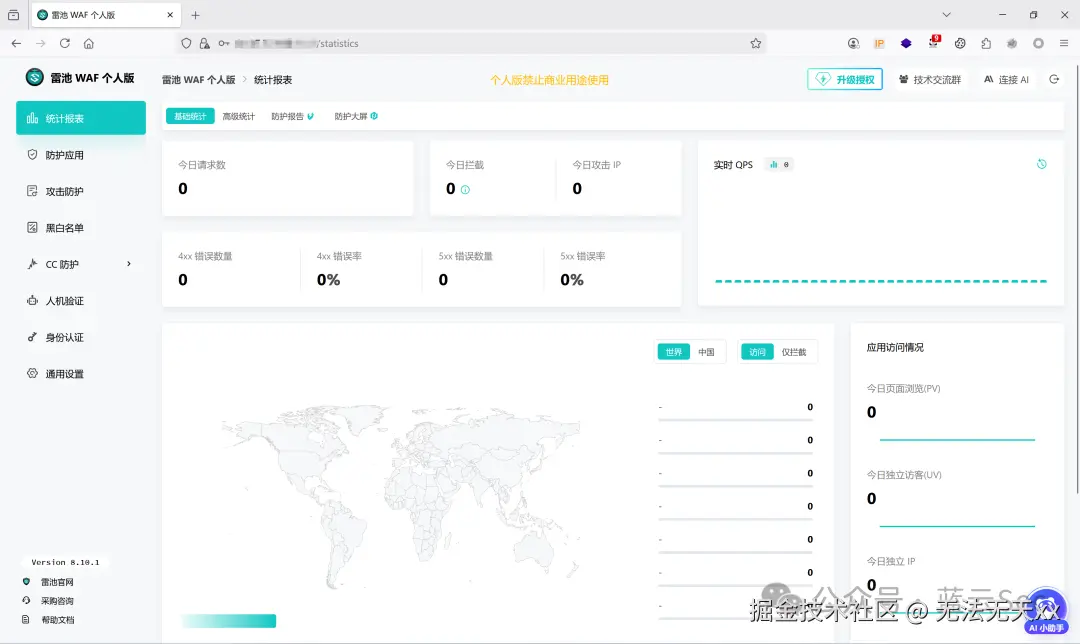Open the 攻击防护 section in sidebar
1080x644 pixels.
coord(30,190)
